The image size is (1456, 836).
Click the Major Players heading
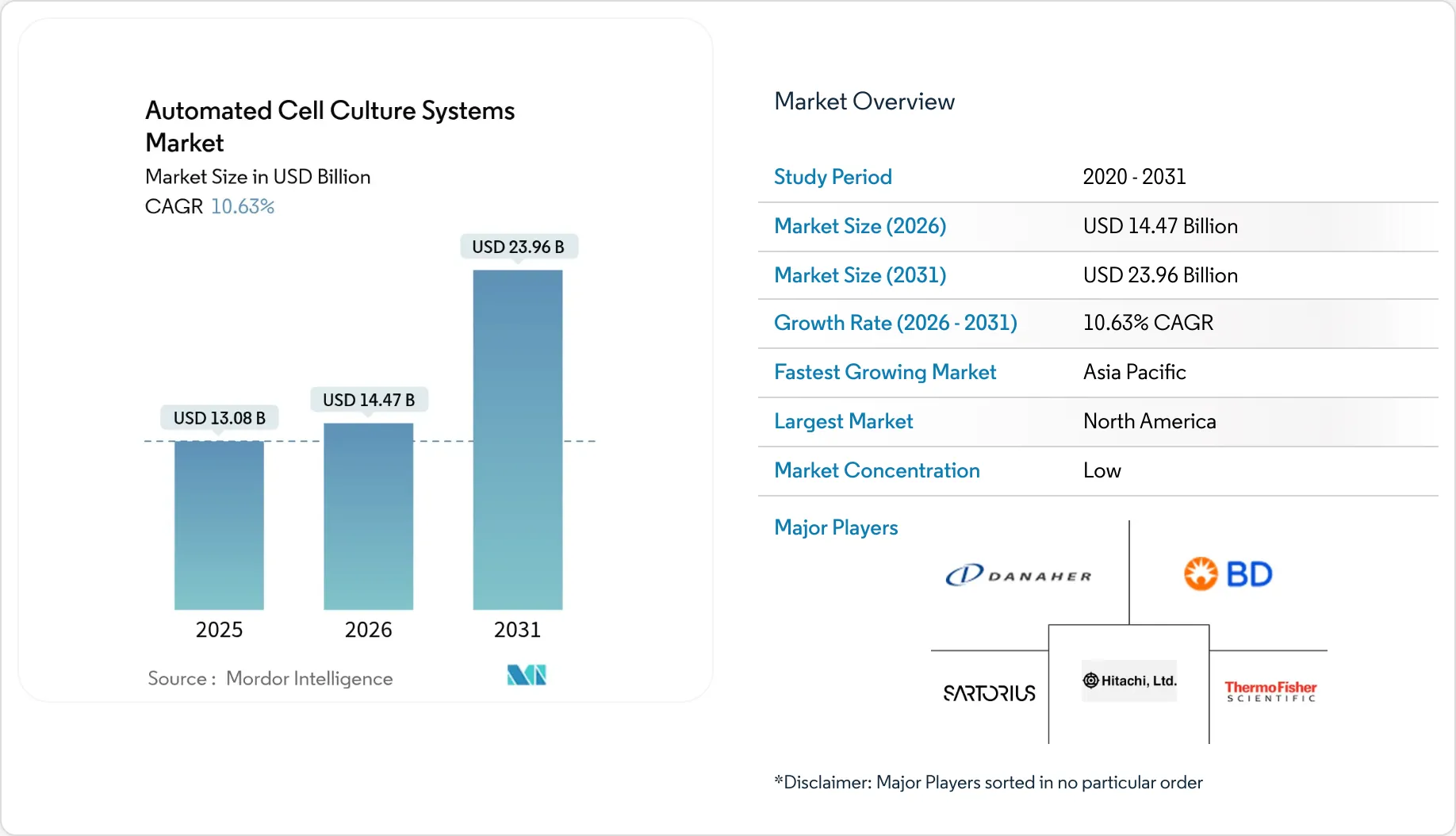coord(835,527)
